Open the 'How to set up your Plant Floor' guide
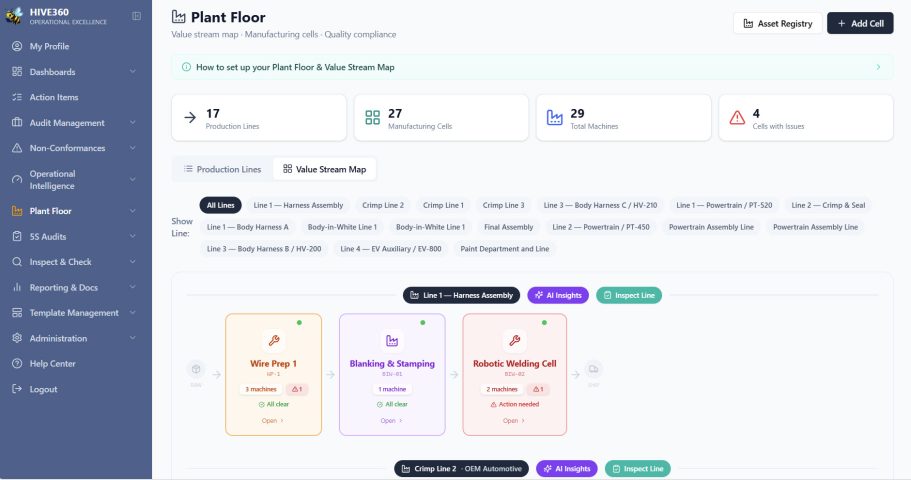This screenshot has height=480, width=911. [295, 67]
